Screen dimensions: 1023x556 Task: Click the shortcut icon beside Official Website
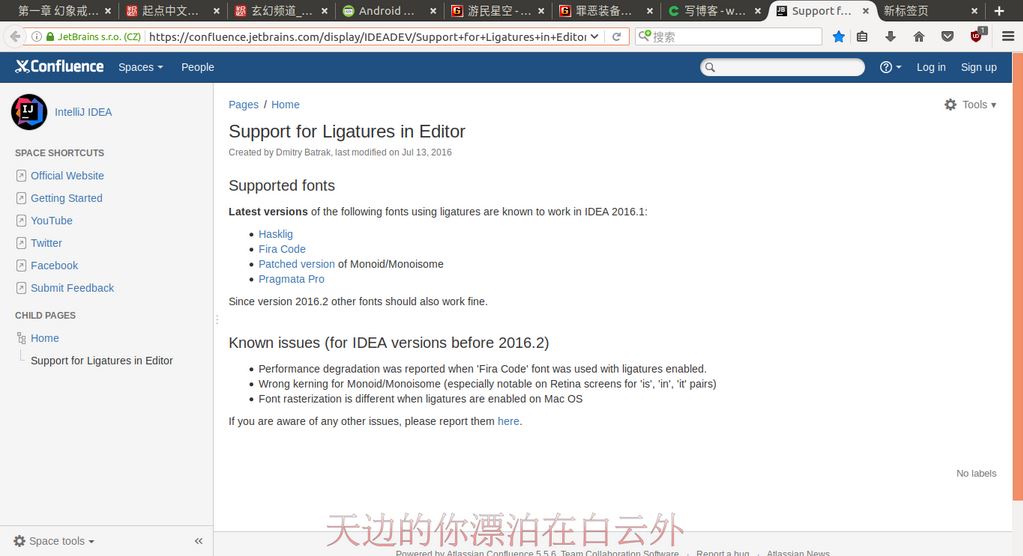coord(21,176)
